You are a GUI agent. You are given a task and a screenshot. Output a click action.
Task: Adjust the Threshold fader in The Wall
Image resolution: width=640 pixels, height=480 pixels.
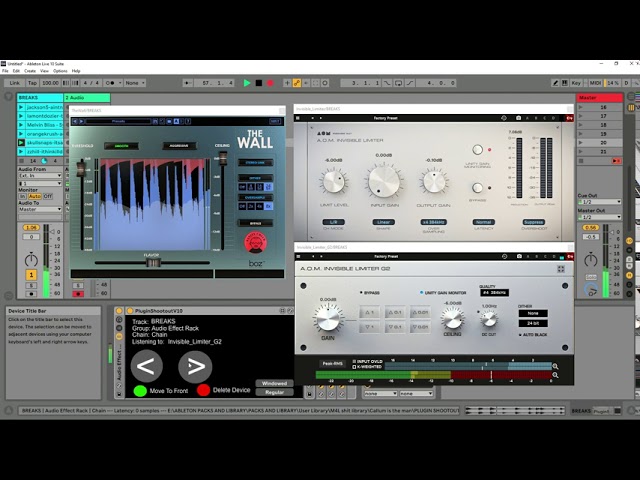click(81, 167)
